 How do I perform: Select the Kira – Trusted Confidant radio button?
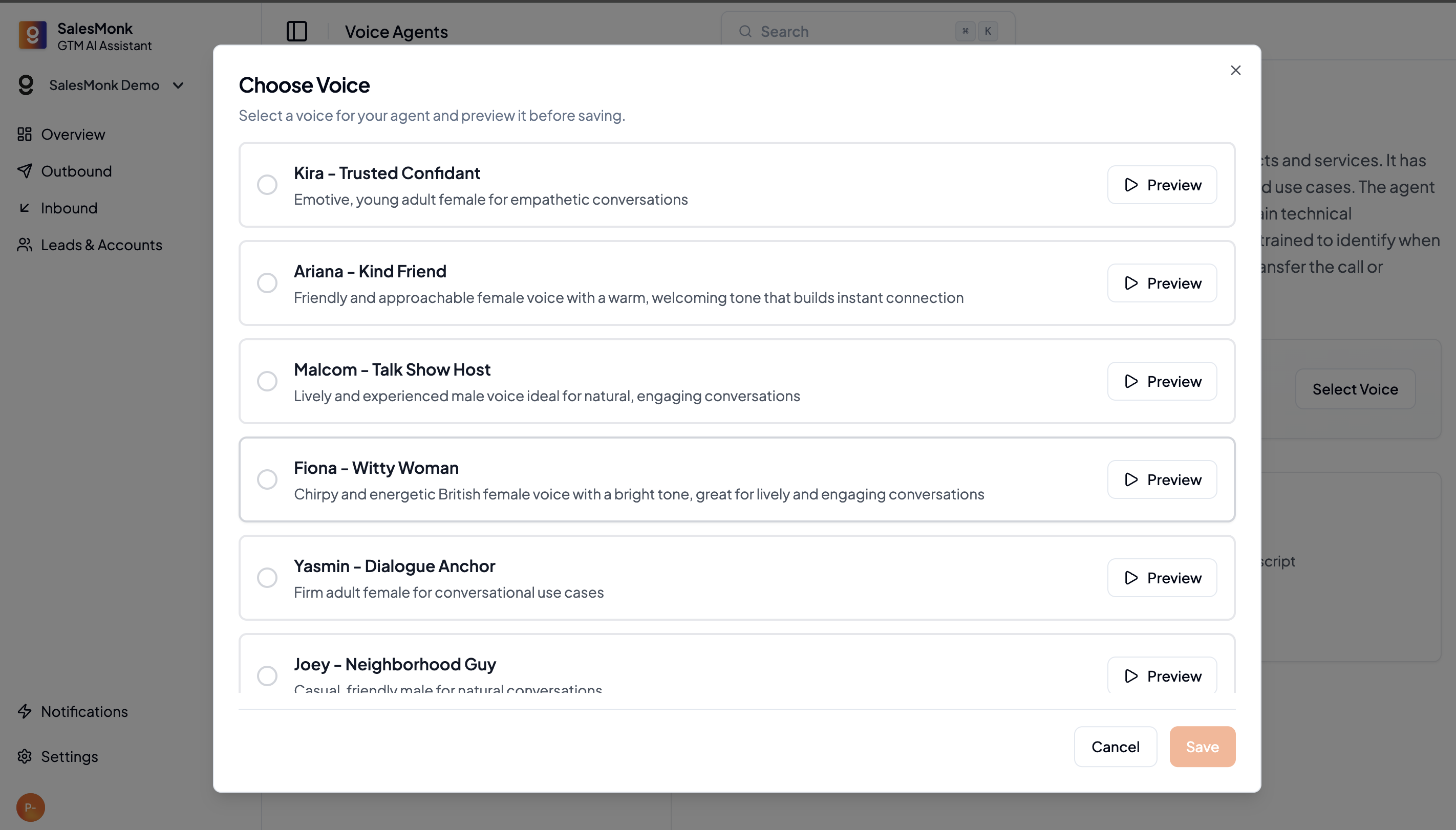tap(267, 185)
